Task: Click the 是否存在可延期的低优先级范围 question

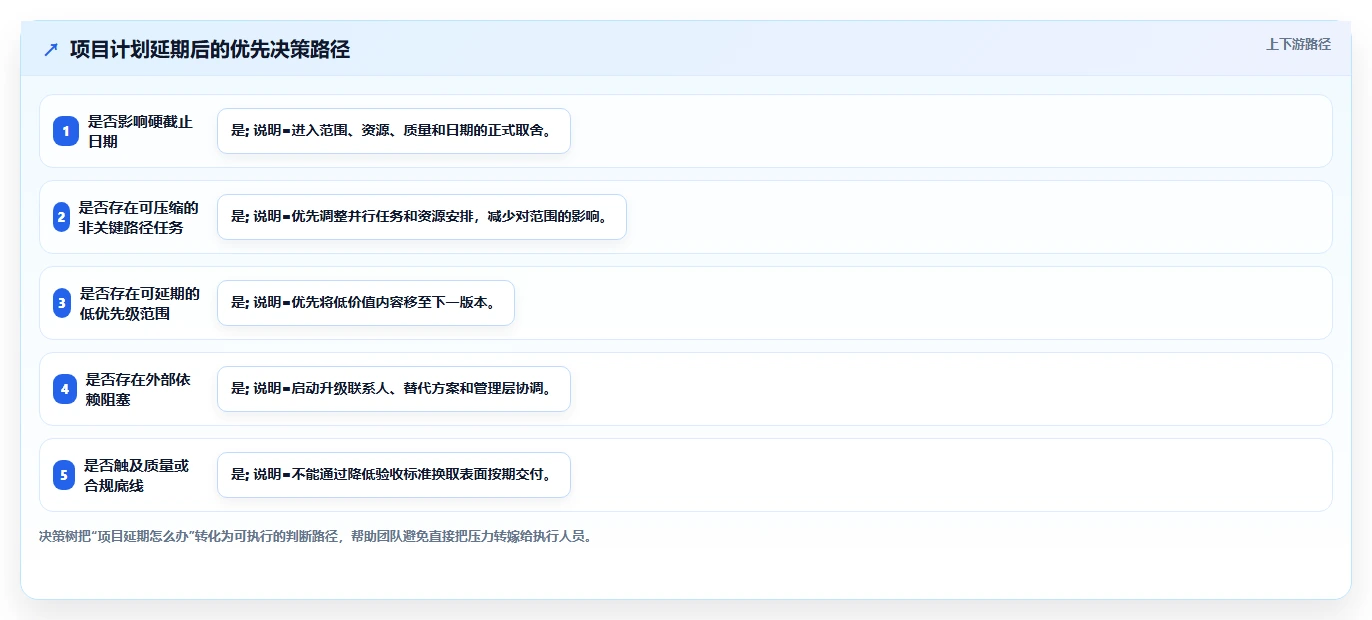Action: click(140, 303)
